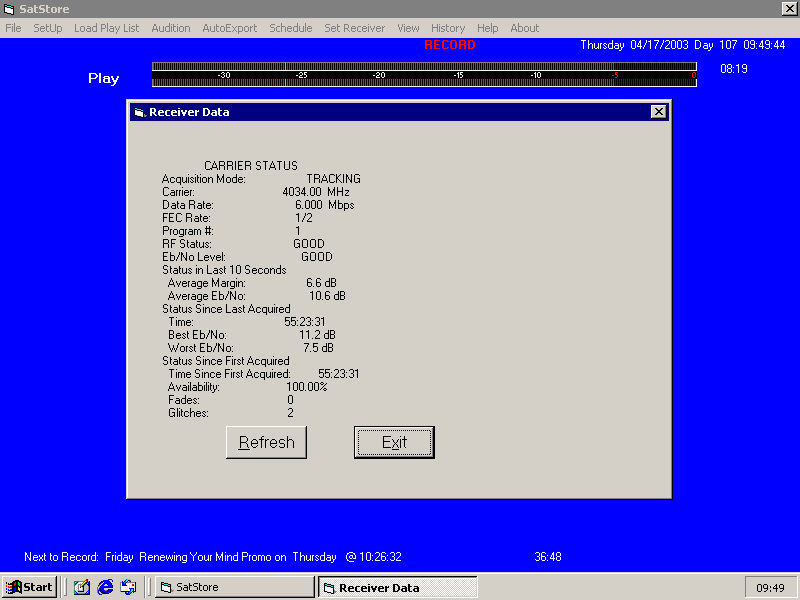The height and width of the screenshot is (600, 800).
Task: Click the Fades count 0
Action: pos(290,400)
